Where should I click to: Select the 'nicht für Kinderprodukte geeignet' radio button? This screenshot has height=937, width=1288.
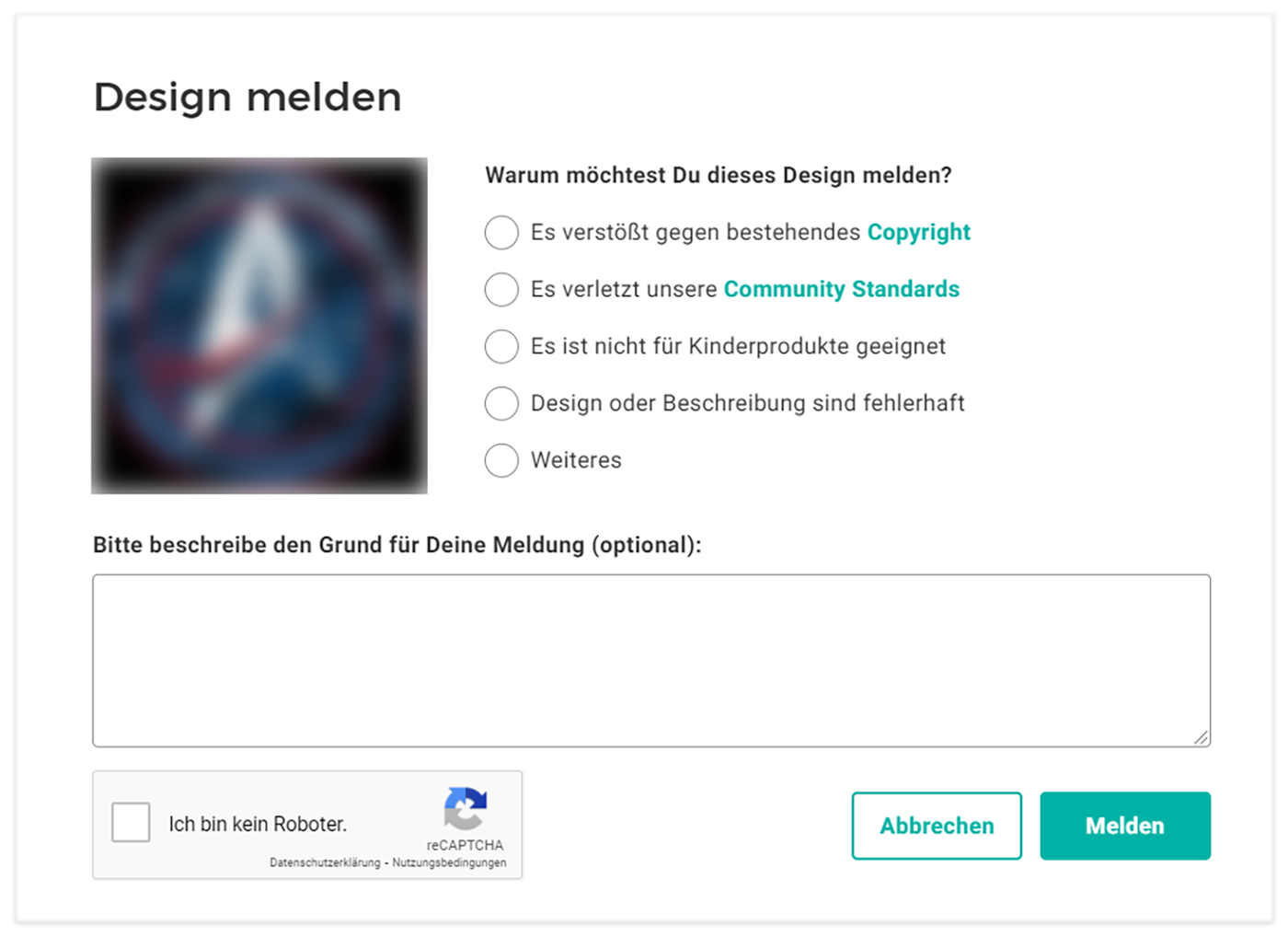coord(501,347)
